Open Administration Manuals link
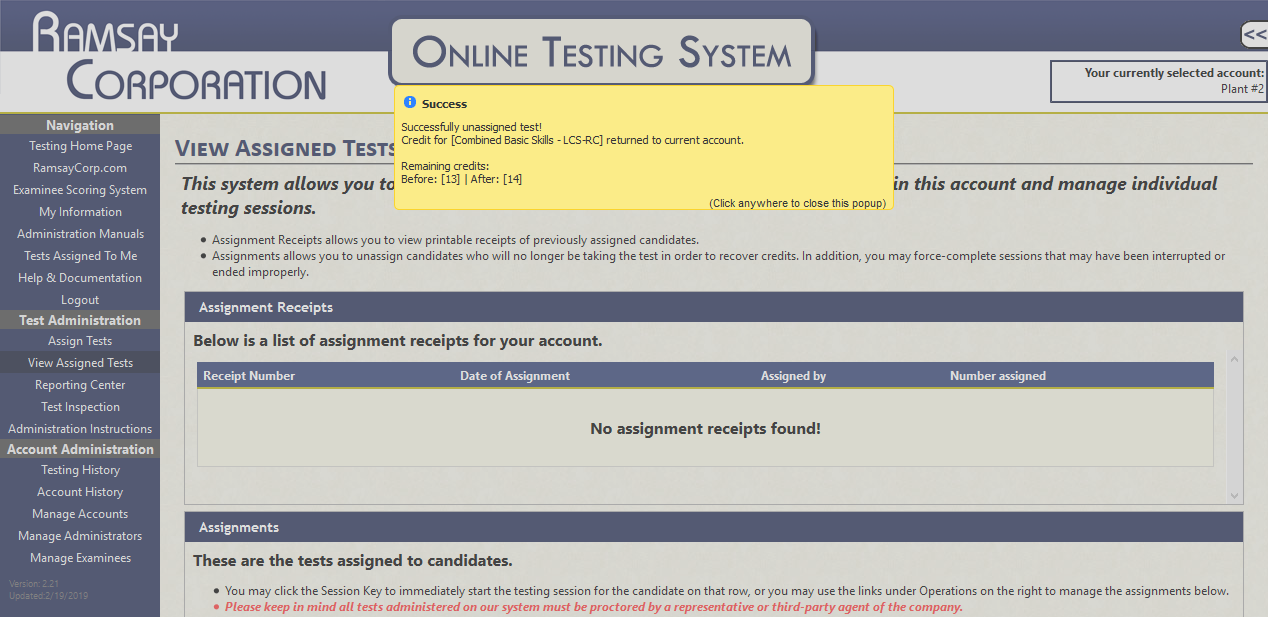1268x617 pixels. [x=80, y=234]
